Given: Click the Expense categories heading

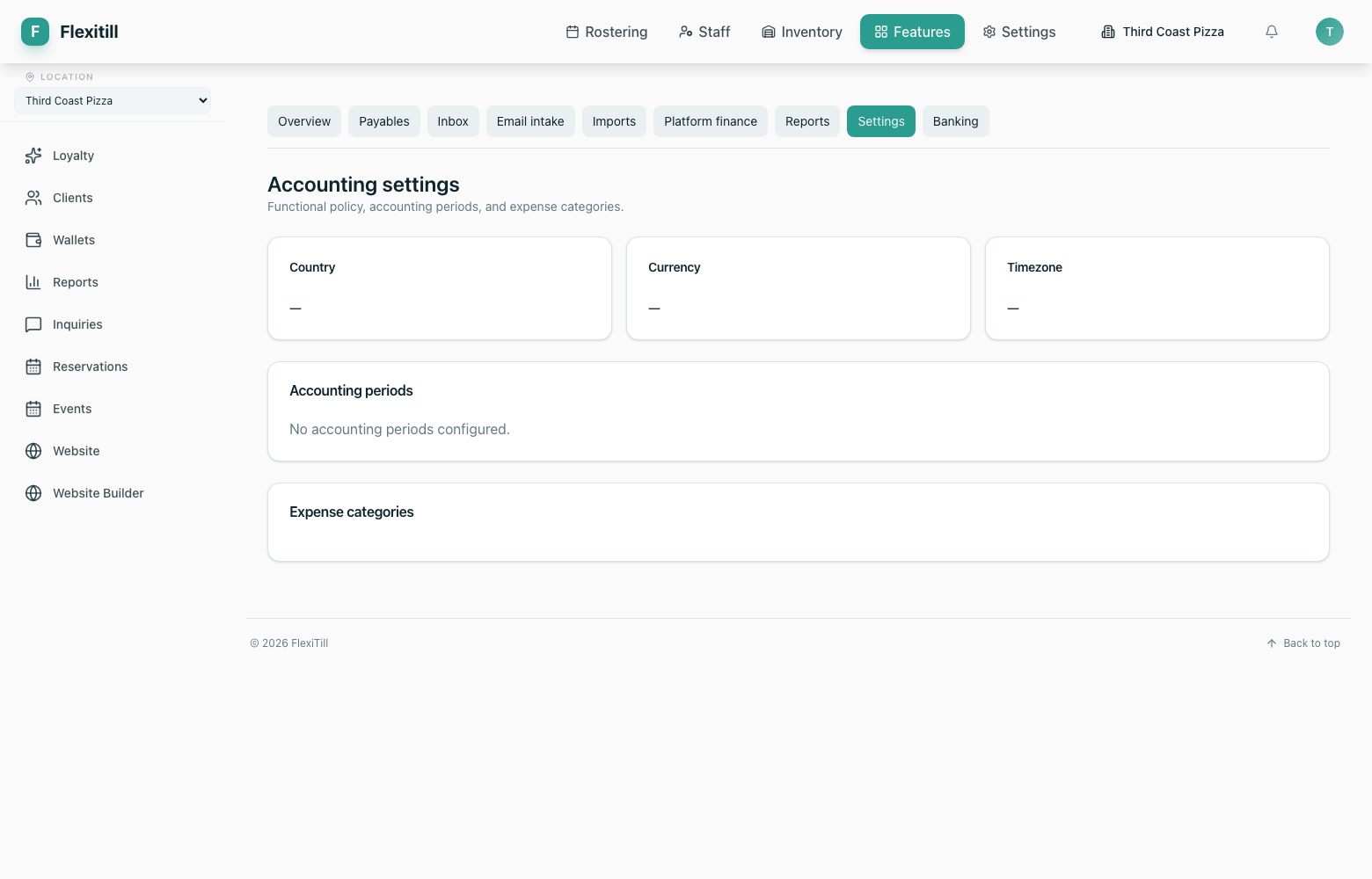Looking at the screenshot, I should tap(352, 512).
